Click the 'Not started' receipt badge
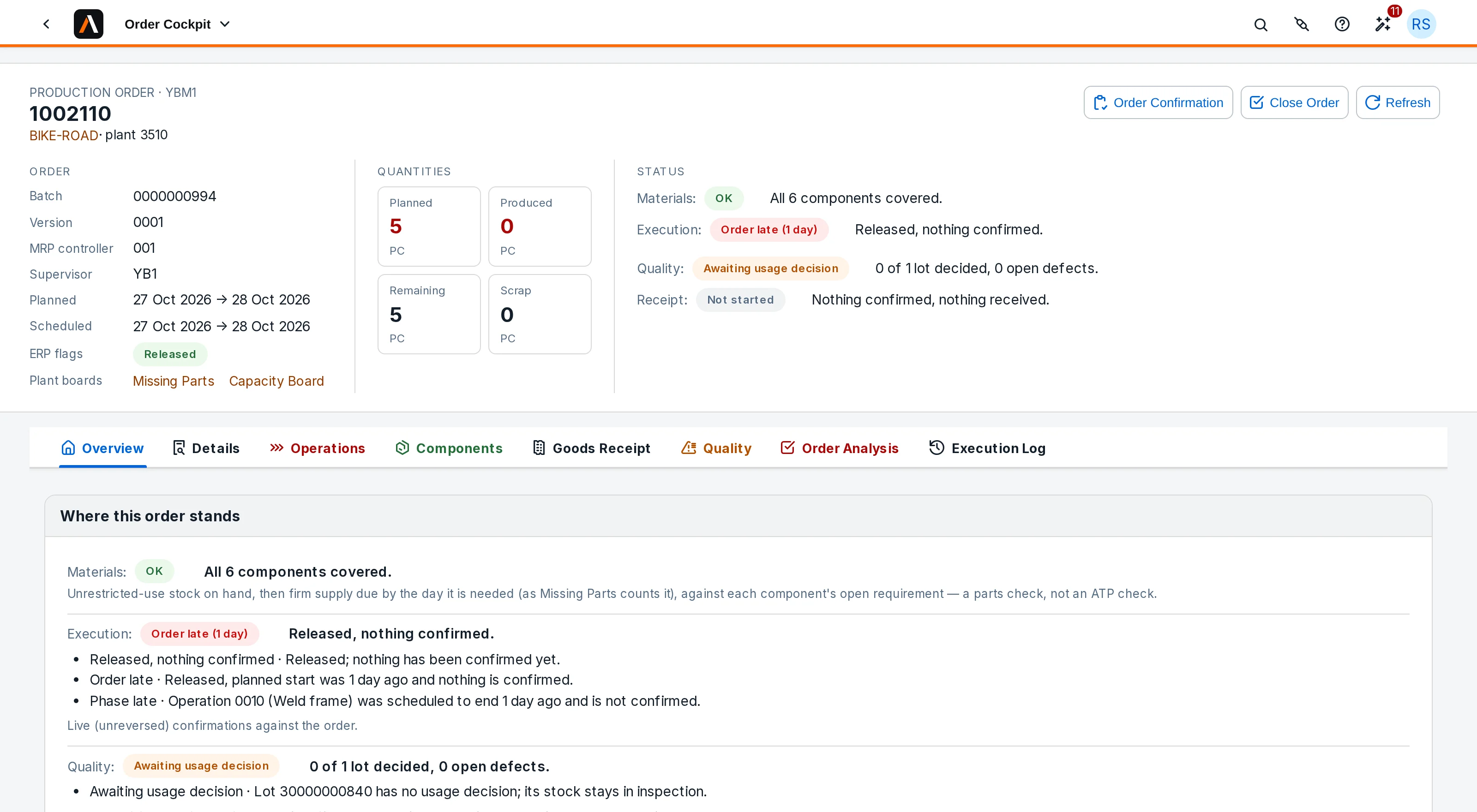 point(740,300)
